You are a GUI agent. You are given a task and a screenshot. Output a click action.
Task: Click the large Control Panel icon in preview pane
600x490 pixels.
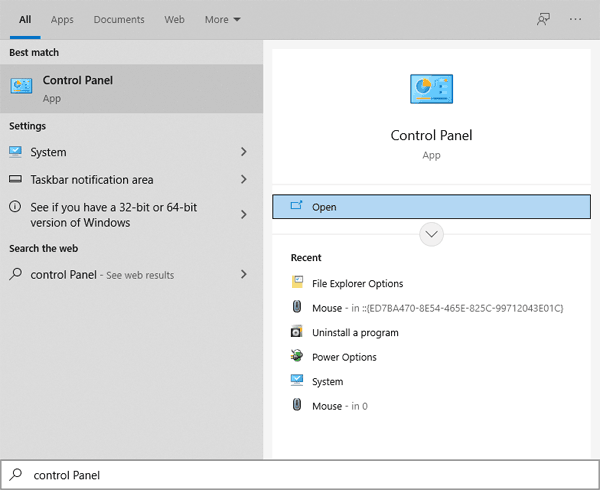pyautogui.click(x=431, y=89)
